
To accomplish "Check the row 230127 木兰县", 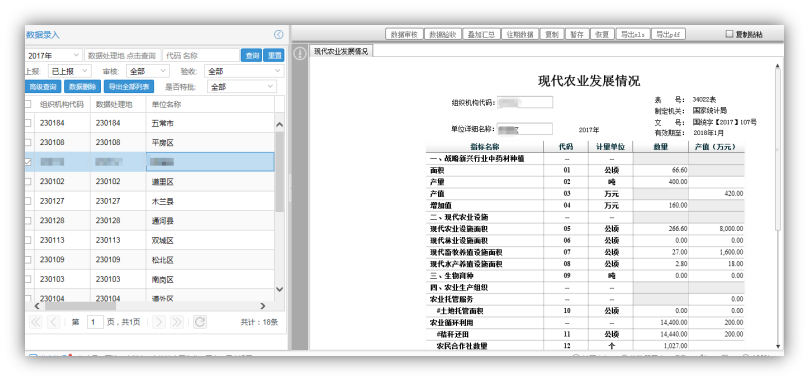I will [x=27, y=201].
